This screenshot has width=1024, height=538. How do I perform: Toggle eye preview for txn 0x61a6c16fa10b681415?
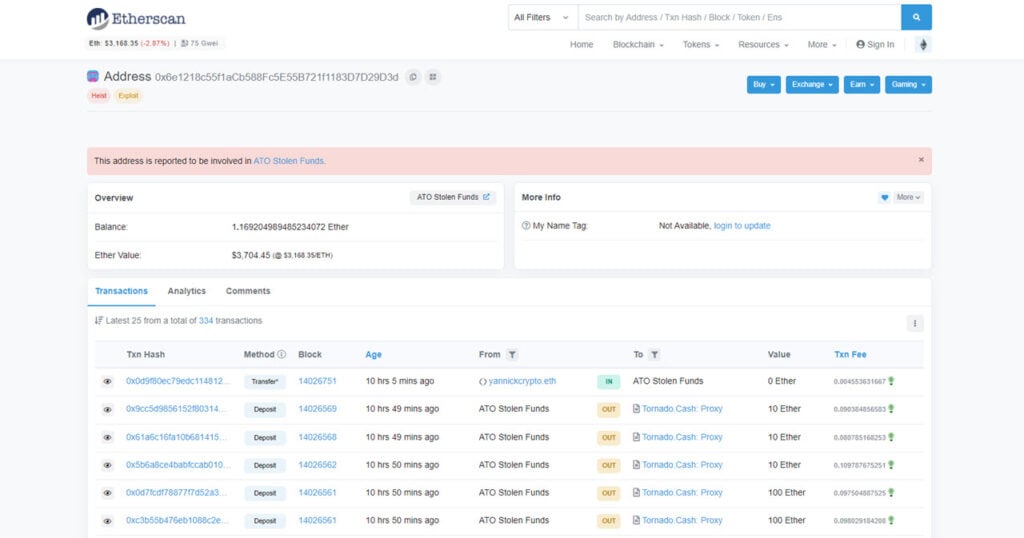click(x=107, y=437)
